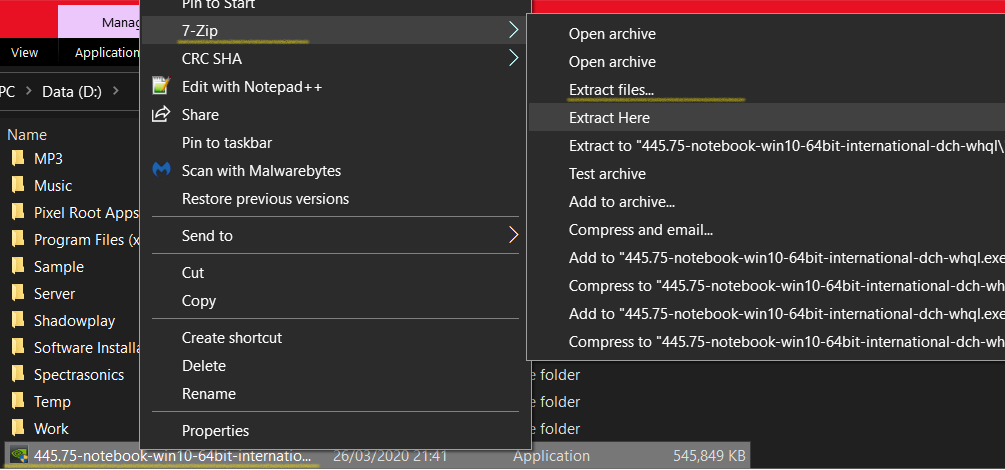
Task: Expand the CRC SHA submenu arrow
Action: [513, 58]
